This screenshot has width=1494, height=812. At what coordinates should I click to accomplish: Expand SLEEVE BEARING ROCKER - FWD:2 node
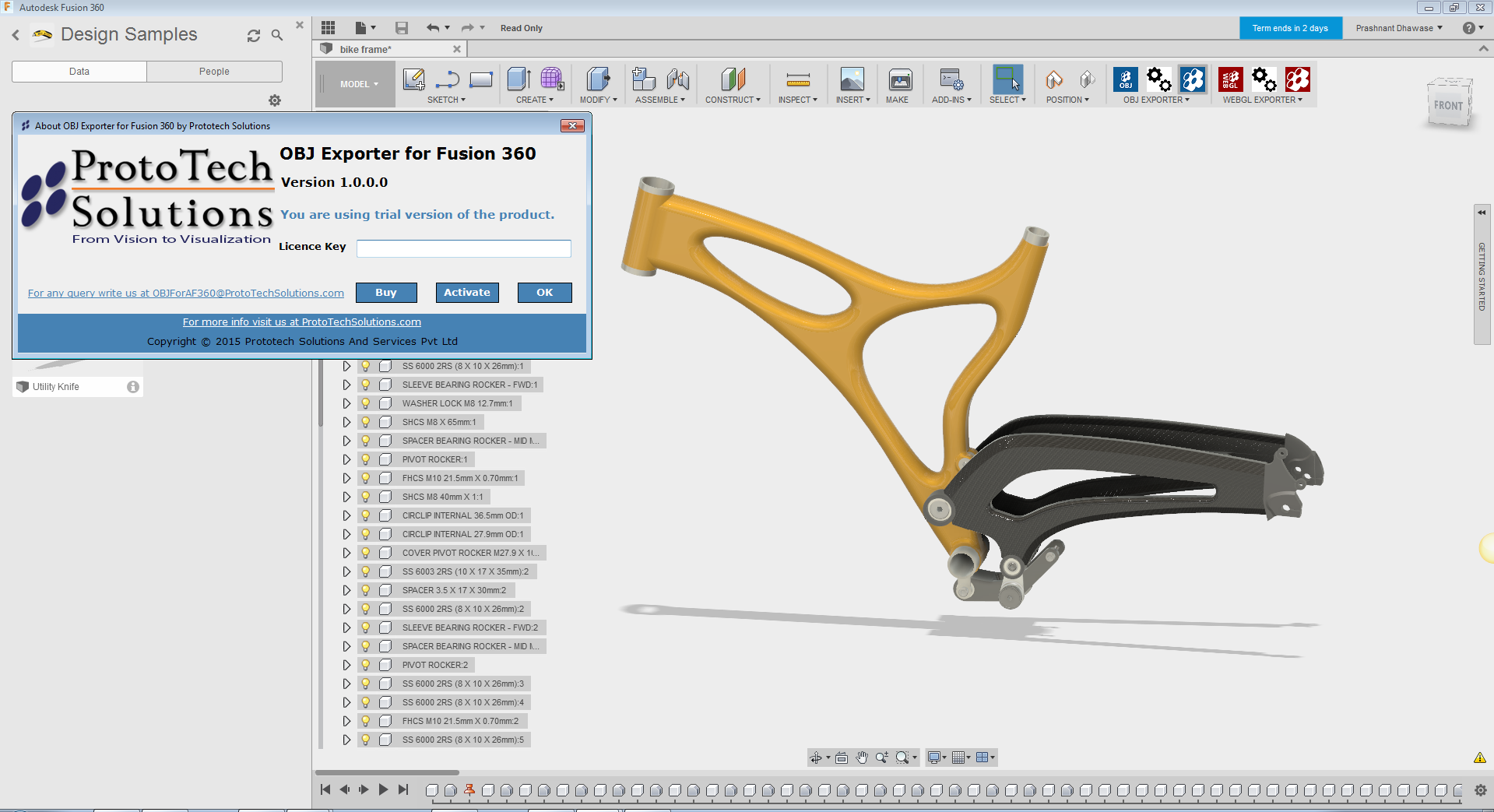point(346,627)
